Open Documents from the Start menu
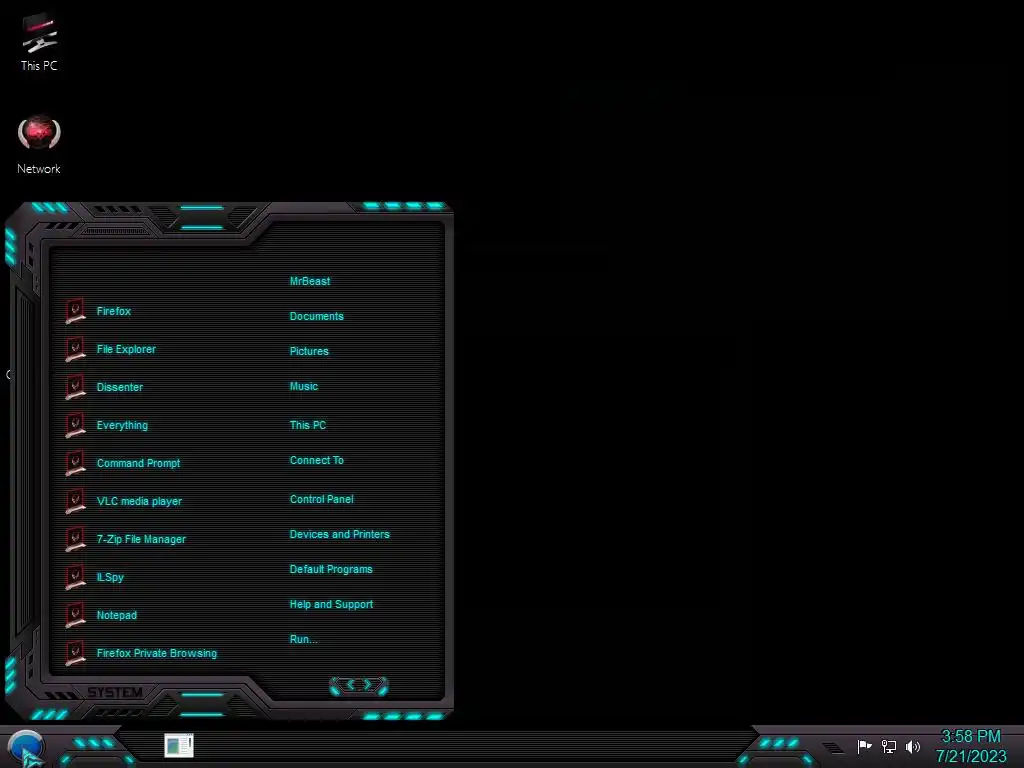 point(317,316)
